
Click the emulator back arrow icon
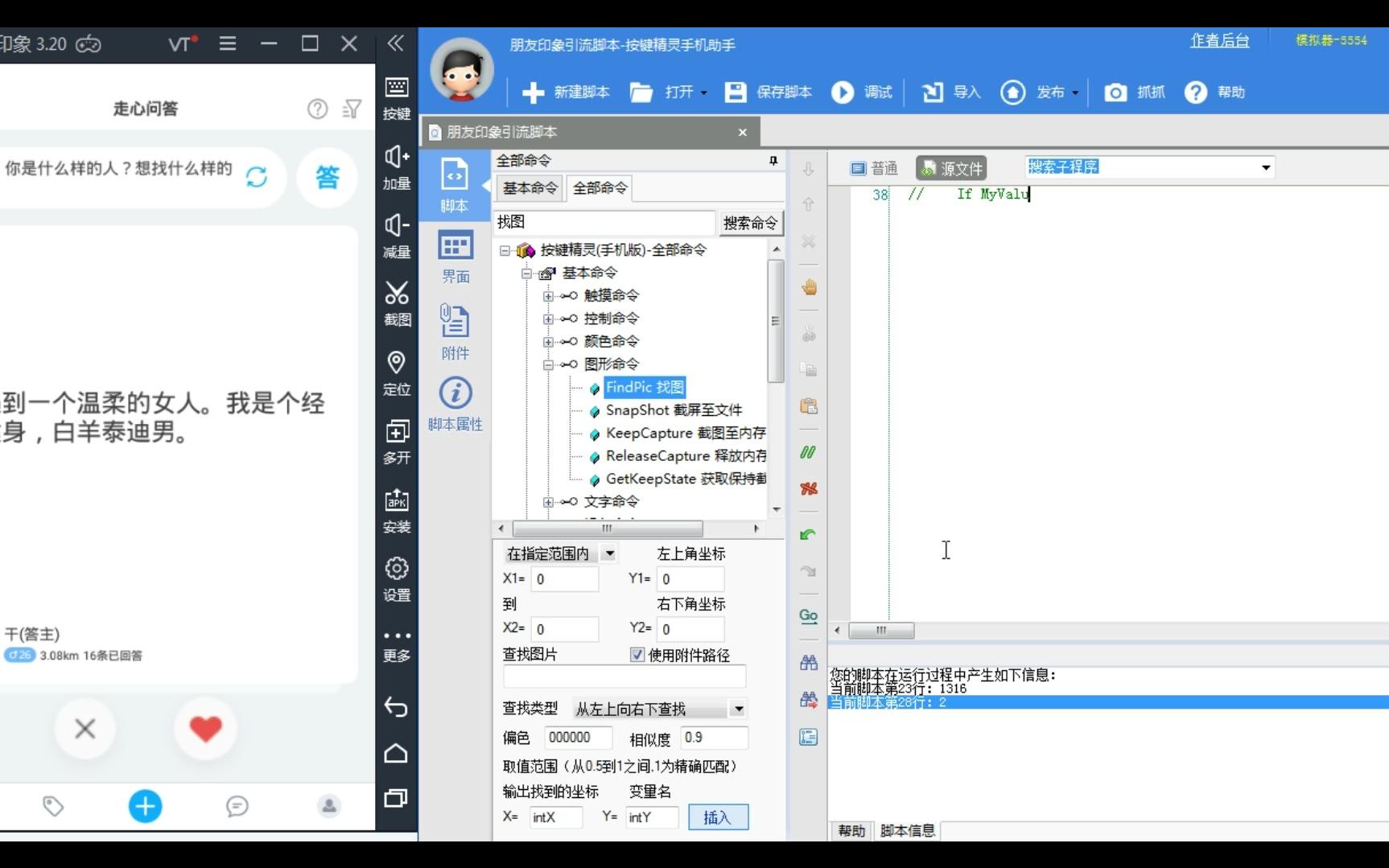(396, 707)
